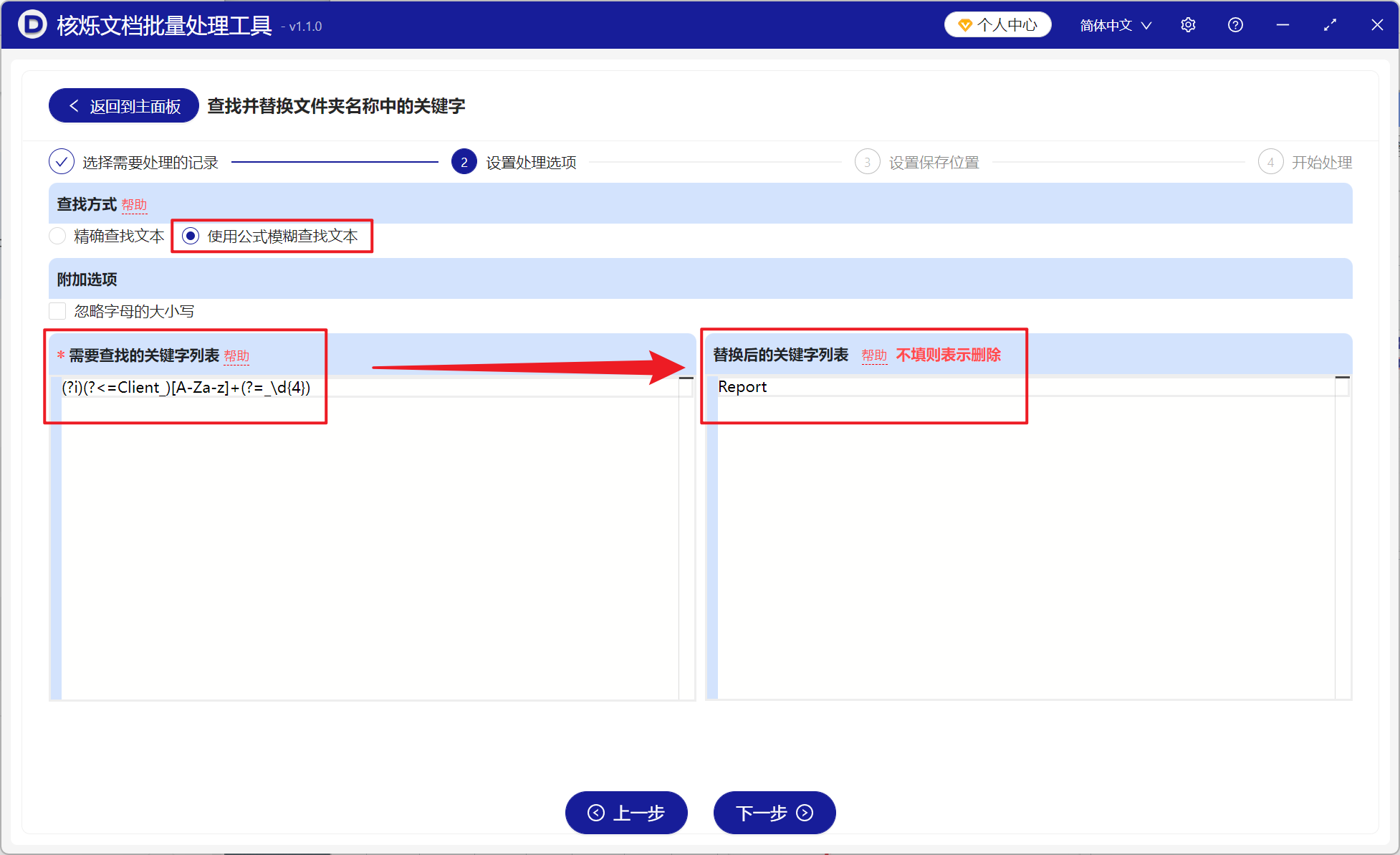Click the back chevron in 返回到主面板
This screenshot has width=1400, height=855.
pos(74,105)
